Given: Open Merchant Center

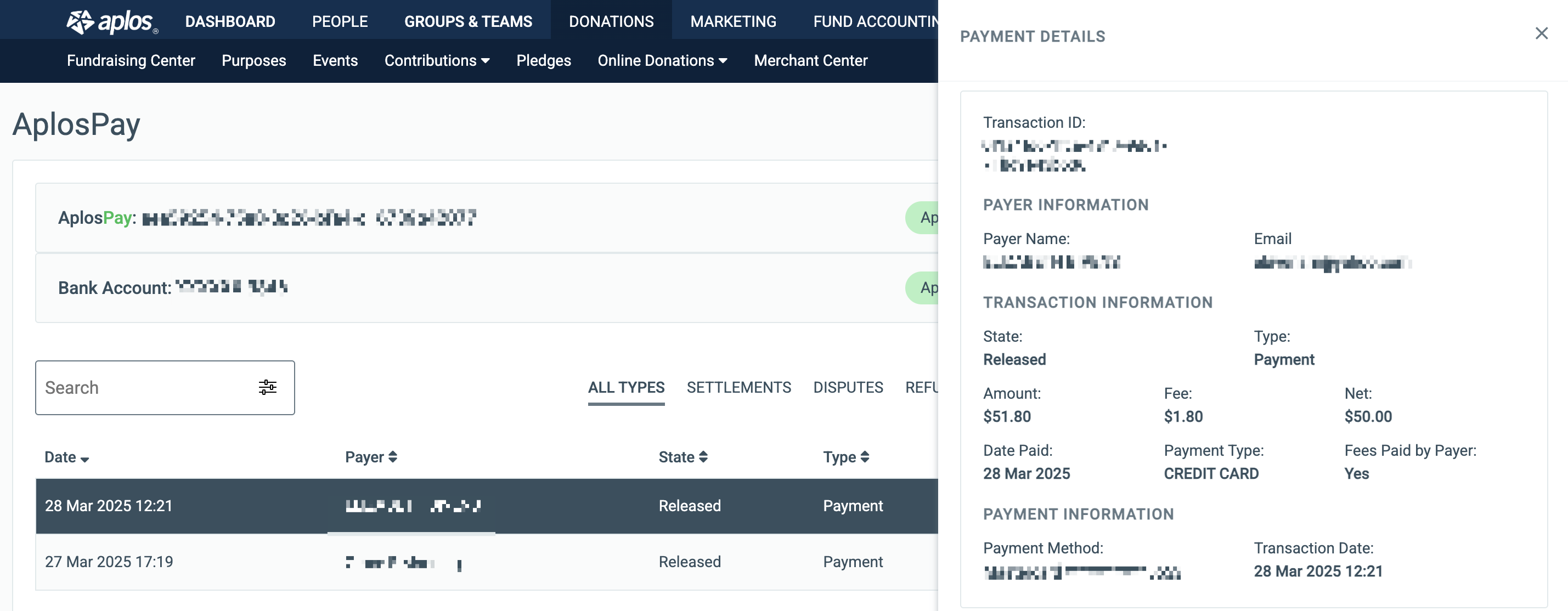Looking at the screenshot, I should [x=811, y=60].
